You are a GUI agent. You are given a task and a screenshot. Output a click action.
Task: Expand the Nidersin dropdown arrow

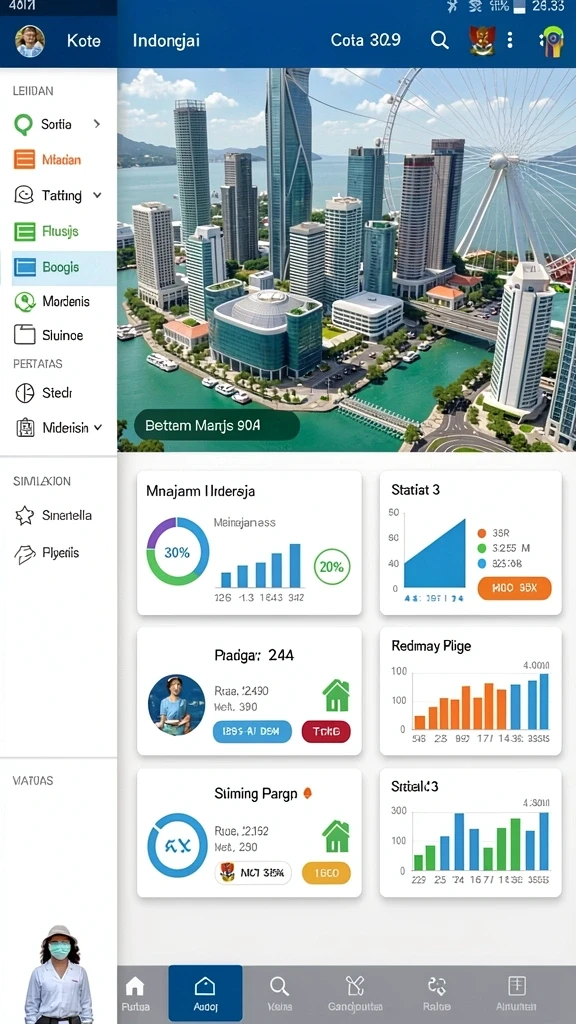[x=98, y=428]
